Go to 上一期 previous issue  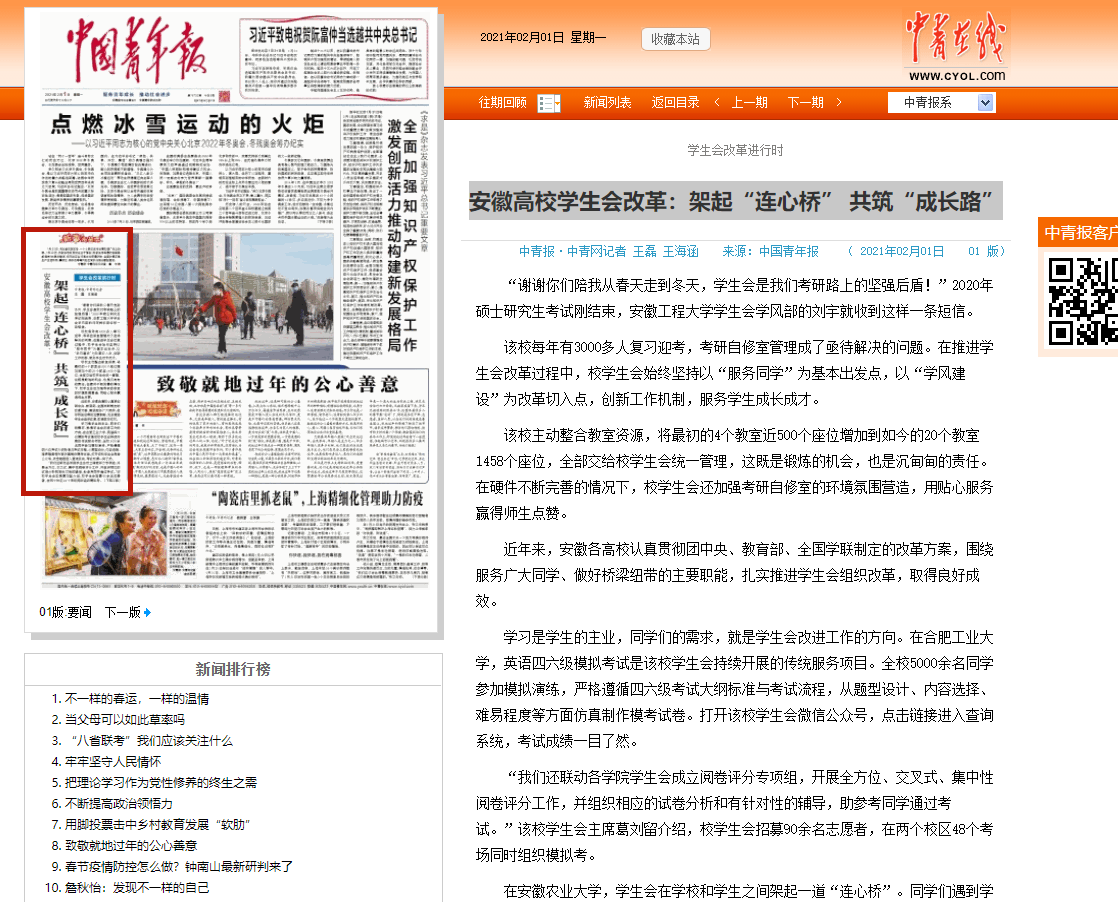pyautogui.click(x=749, y=102)
